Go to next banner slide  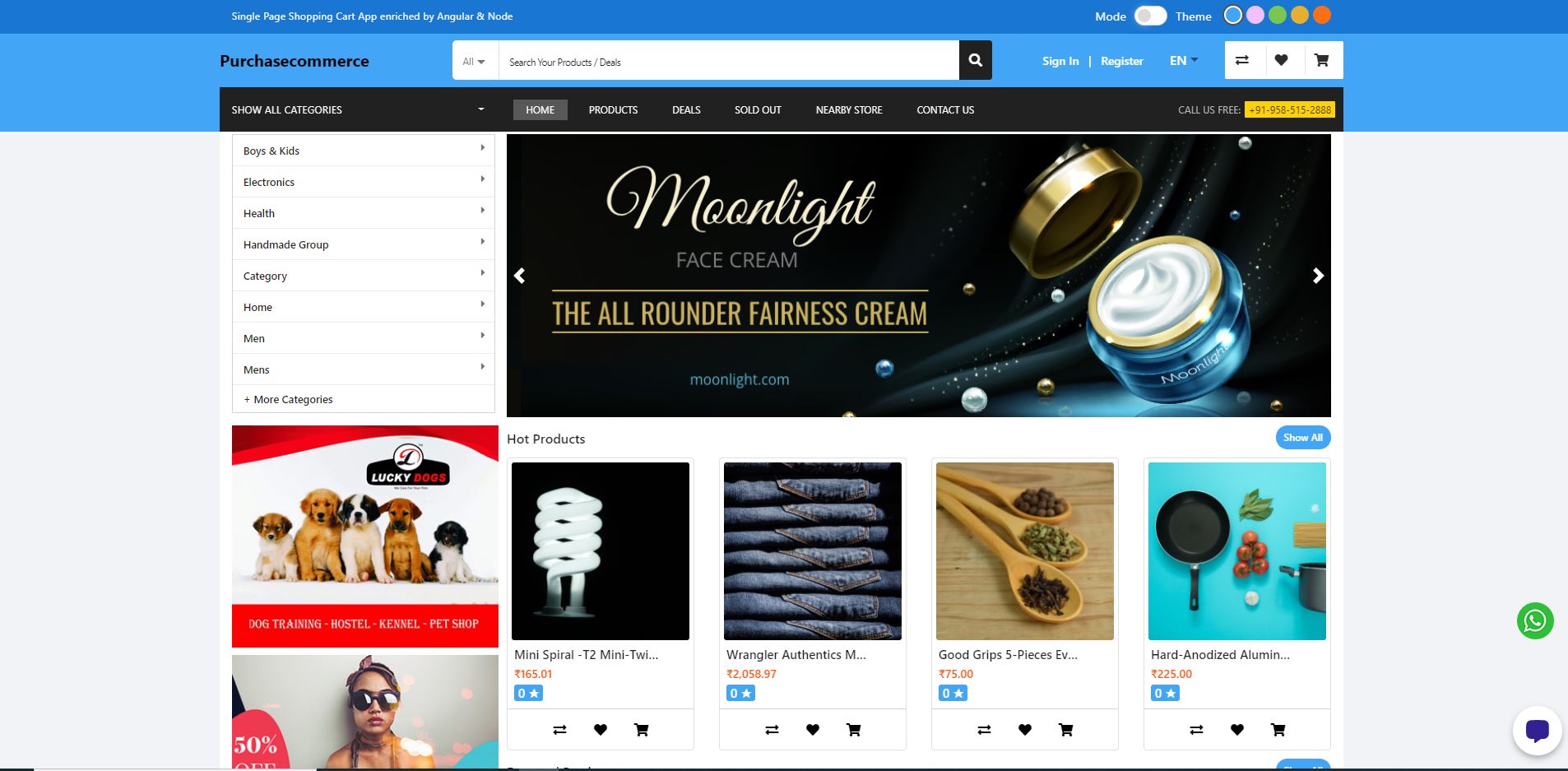(1318, 276)
